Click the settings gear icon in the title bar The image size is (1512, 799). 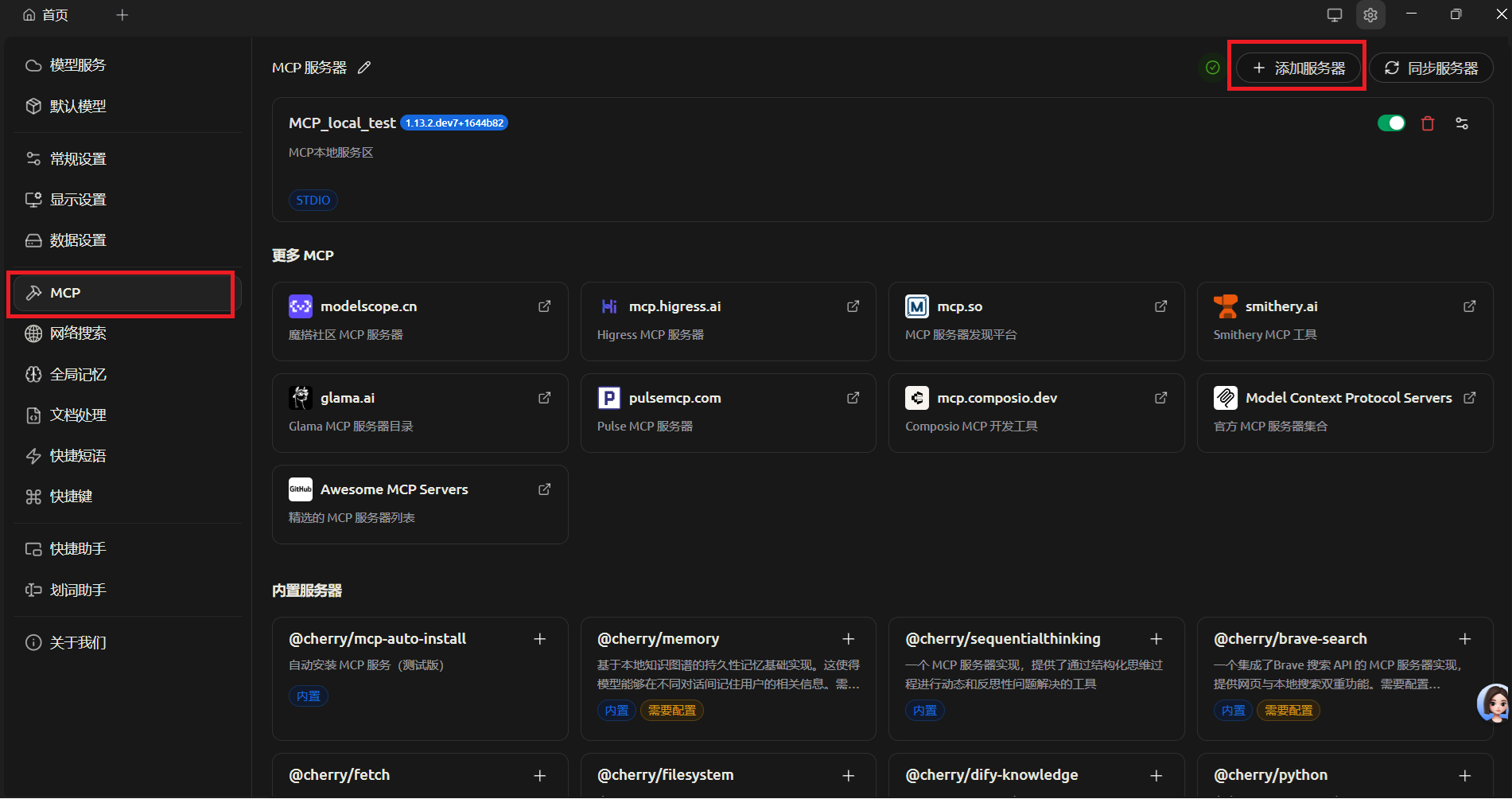[1370, 14]
